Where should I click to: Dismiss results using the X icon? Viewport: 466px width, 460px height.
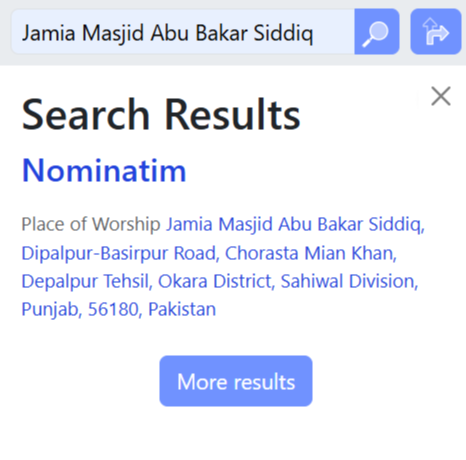point(441,96)
